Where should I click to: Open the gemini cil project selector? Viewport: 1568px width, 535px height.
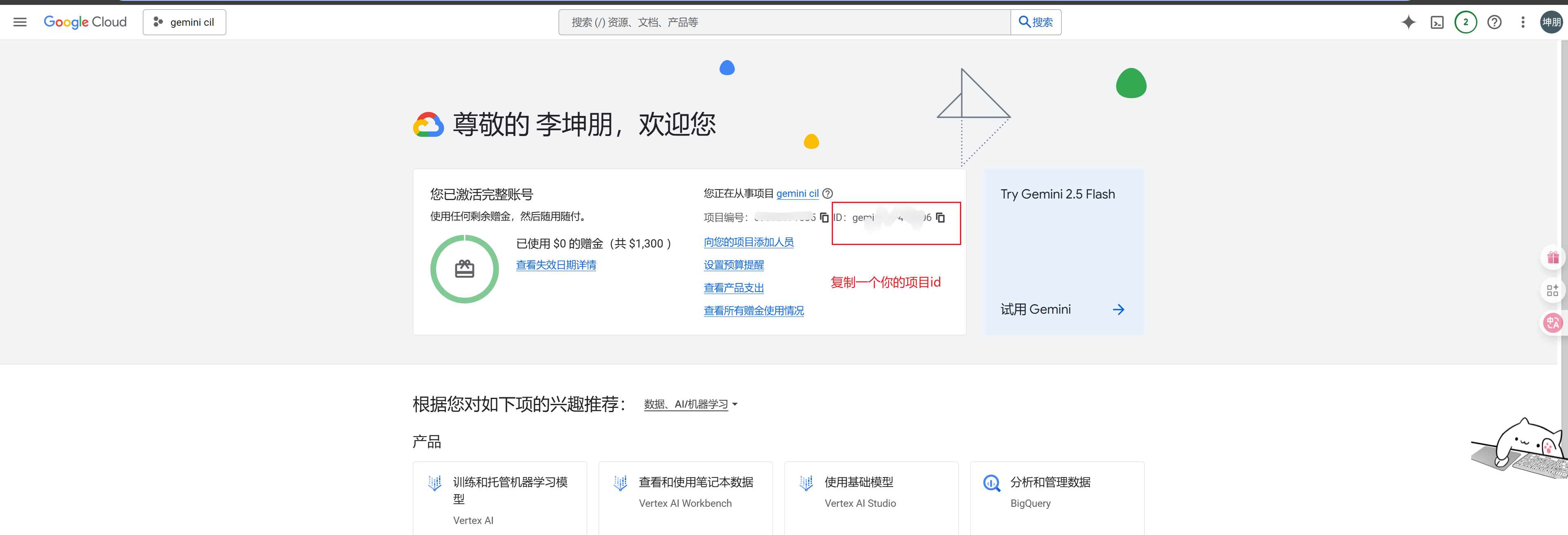point(185,22)
